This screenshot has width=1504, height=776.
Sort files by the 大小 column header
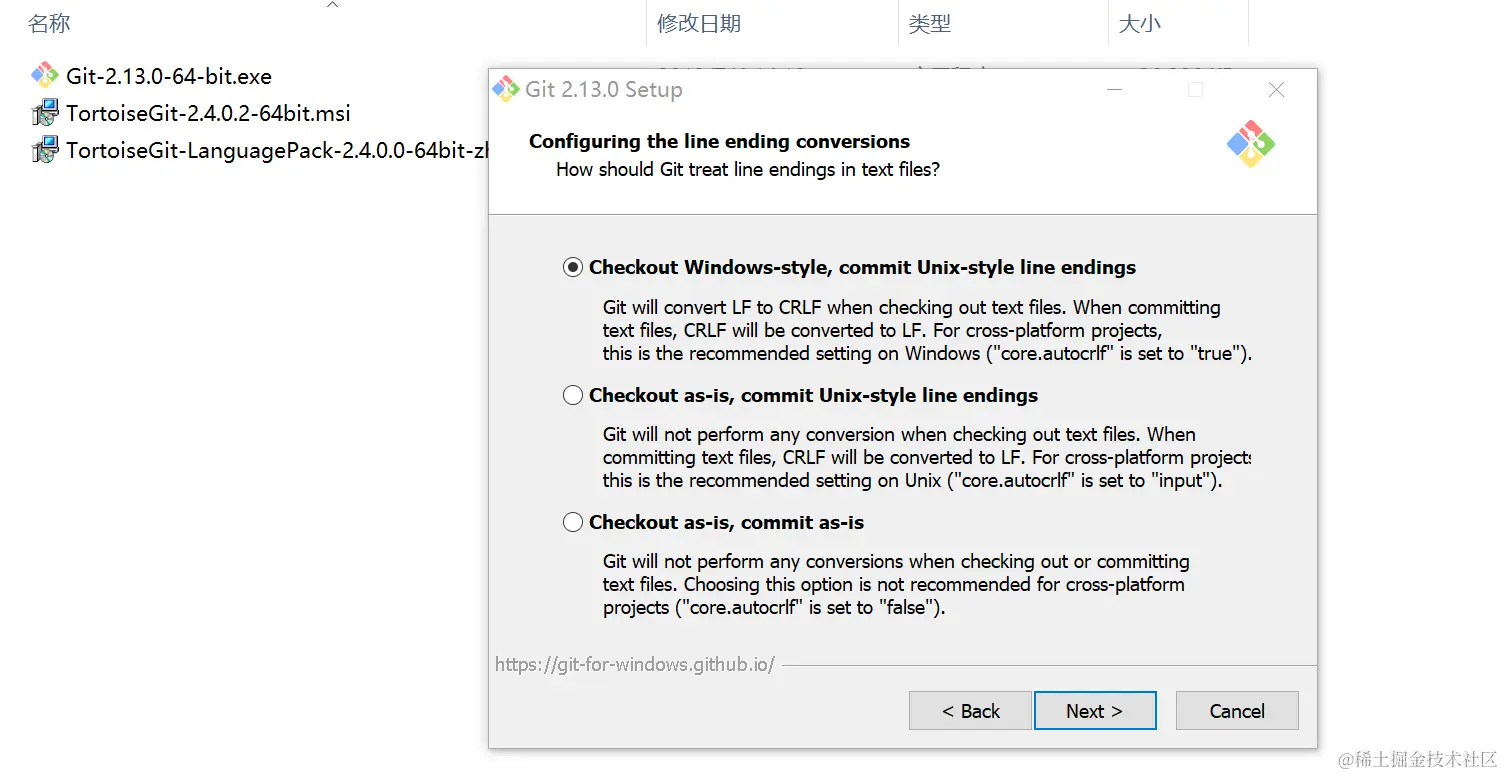tap(1139, 23)
